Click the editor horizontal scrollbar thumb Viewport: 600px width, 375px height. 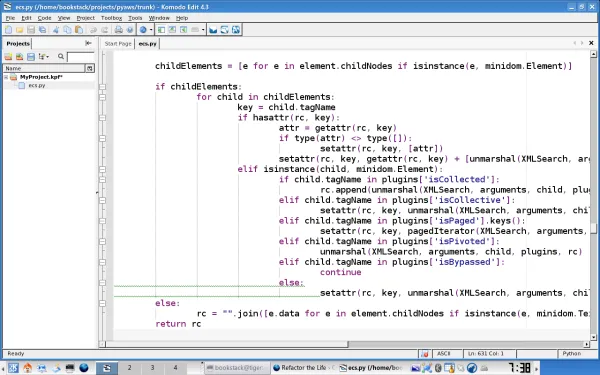227,344
